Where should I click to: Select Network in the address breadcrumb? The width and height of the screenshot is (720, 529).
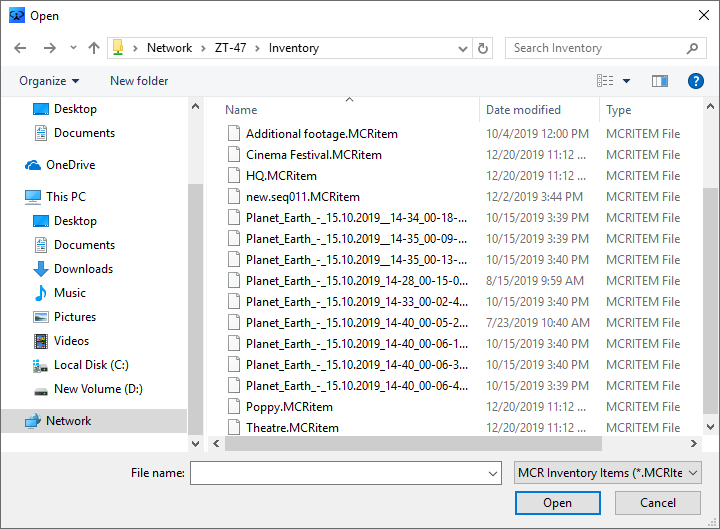pyautogui.click(x=169, y=48)
